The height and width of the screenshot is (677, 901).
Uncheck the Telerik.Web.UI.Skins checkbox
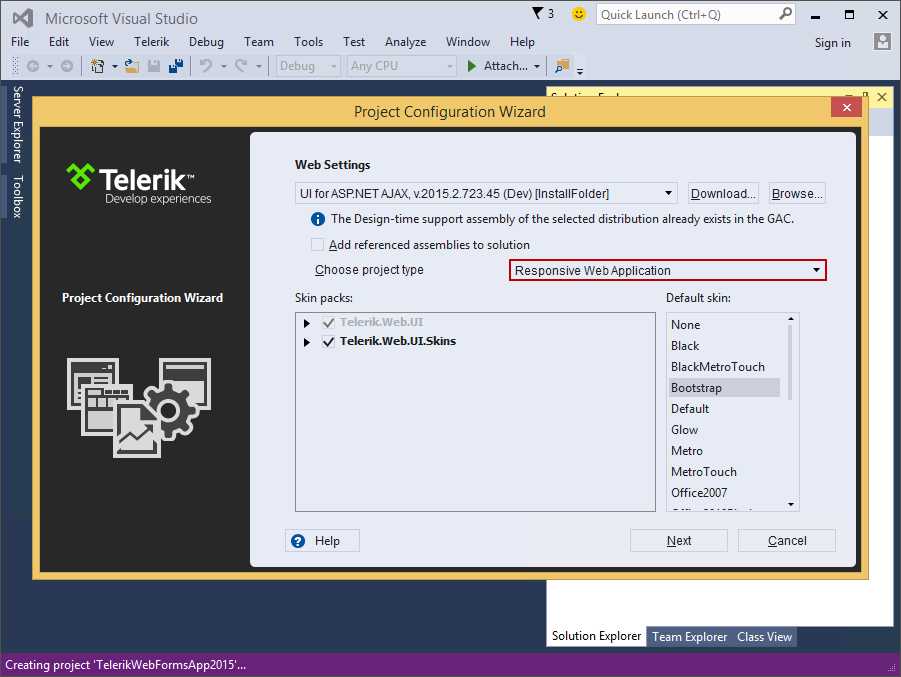328,341
